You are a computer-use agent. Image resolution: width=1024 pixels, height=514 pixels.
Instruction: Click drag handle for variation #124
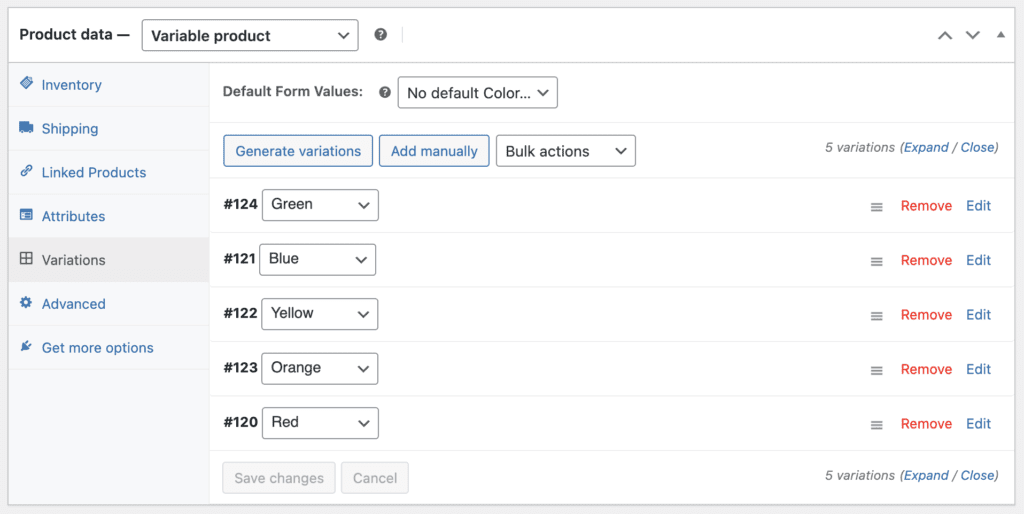pos(876,207)
